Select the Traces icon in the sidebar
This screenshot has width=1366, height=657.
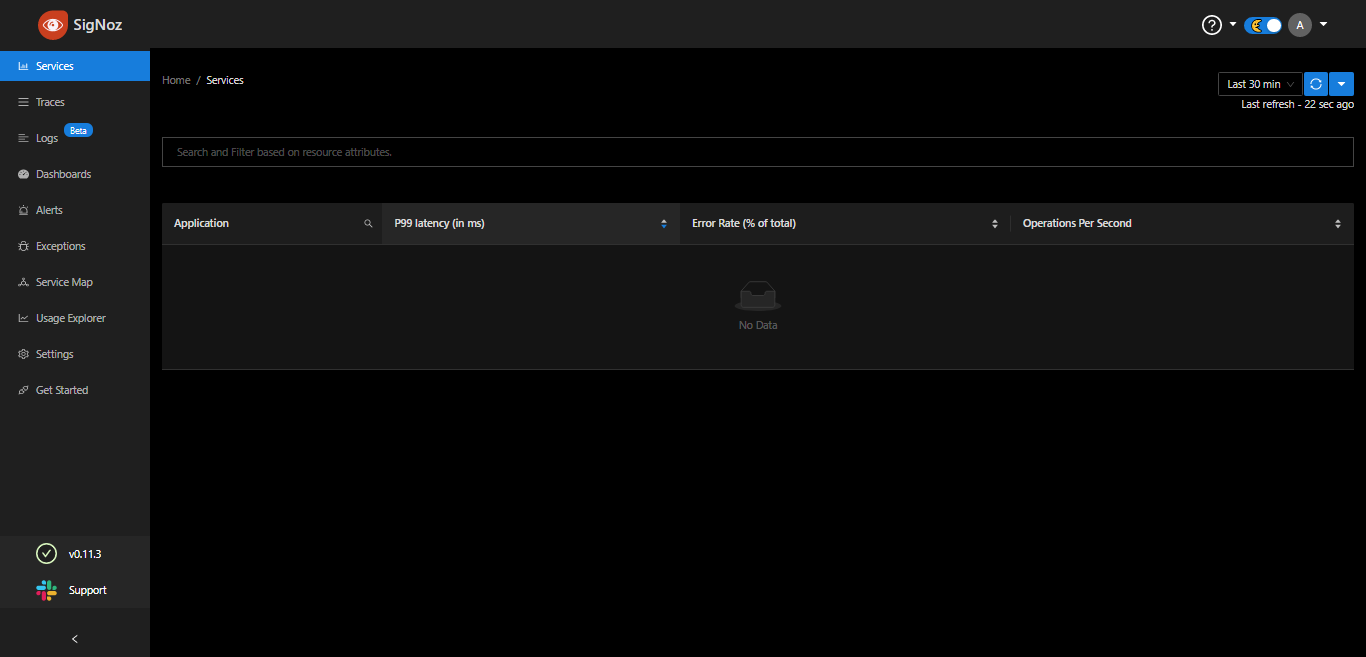(22, 101)
